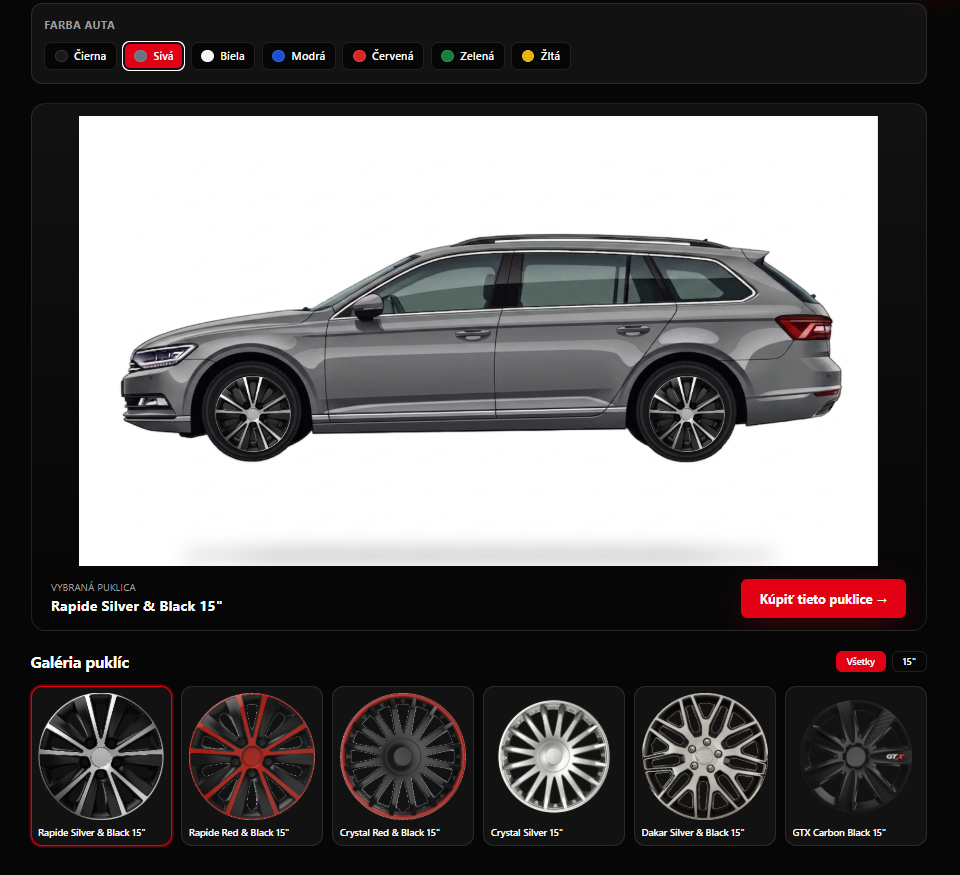Screen dimensions: 960x875
Task: Pick Crystal Red & Black 15" hubcap
Action: [x=403, y=766]
